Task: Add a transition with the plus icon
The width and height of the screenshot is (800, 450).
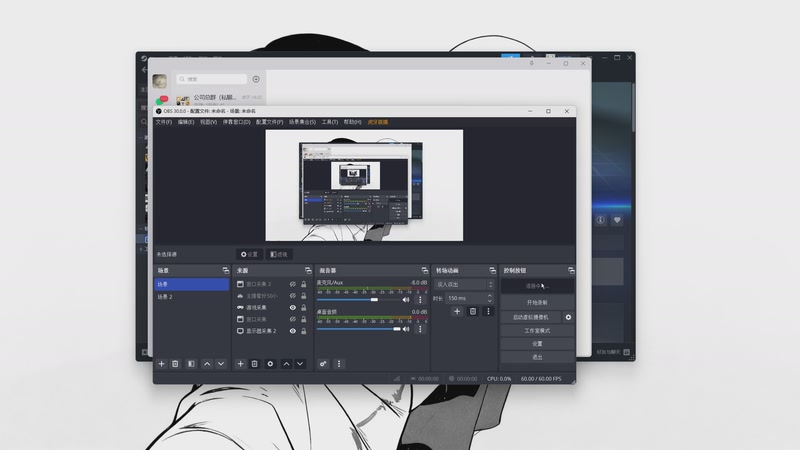Action: coord(457,311)
